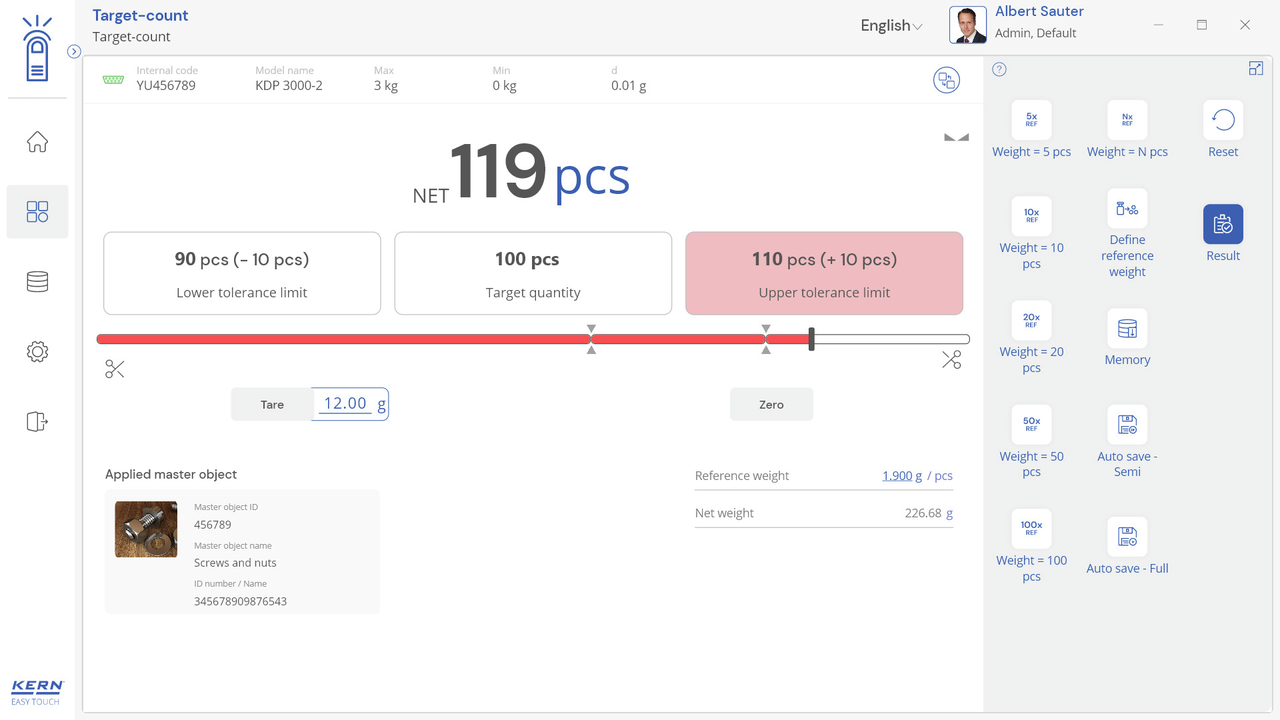Click the tare value input field
This screenshot has height=720, width=1280.
pyautogui.click(x=346, y=404)
